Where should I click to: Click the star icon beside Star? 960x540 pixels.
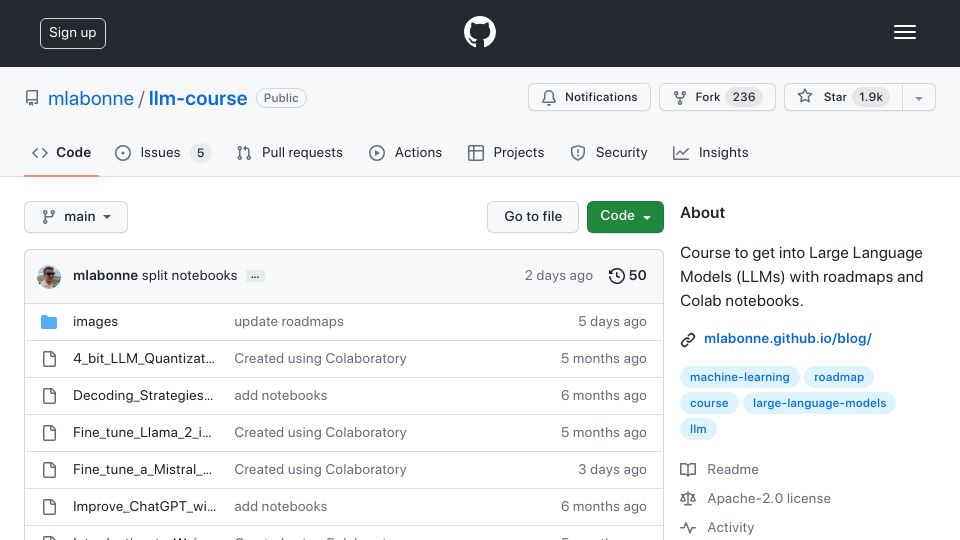pyautogui.click(x=804, y=96)
